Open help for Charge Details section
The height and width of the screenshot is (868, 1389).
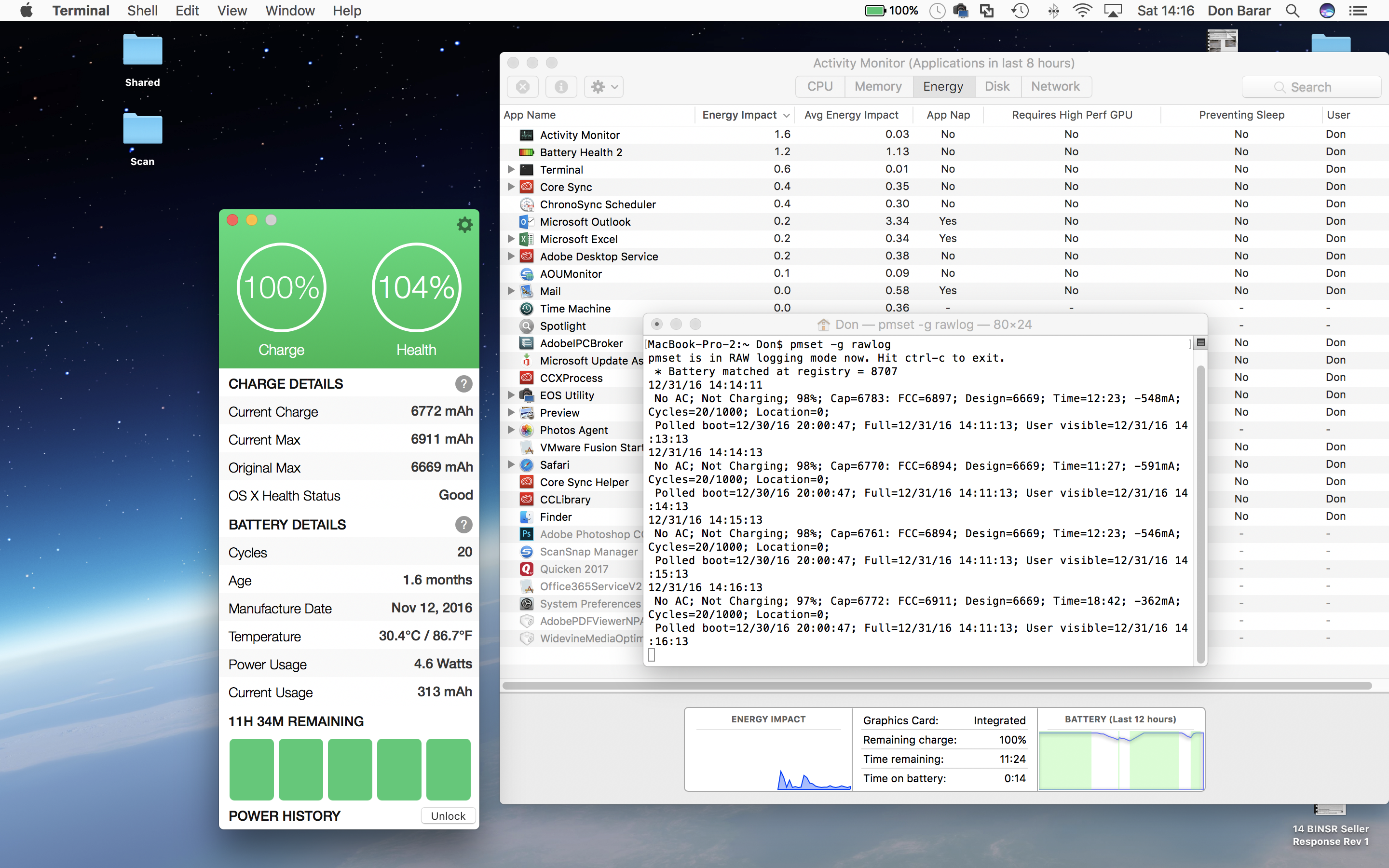point(464,383)
